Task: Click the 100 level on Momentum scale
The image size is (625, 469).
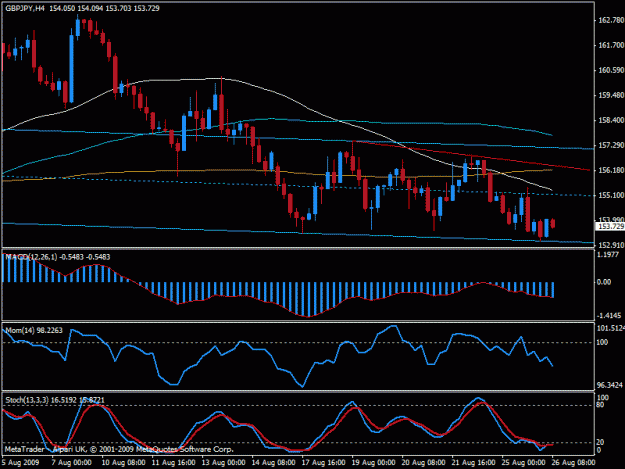Action: coord(603,342)
